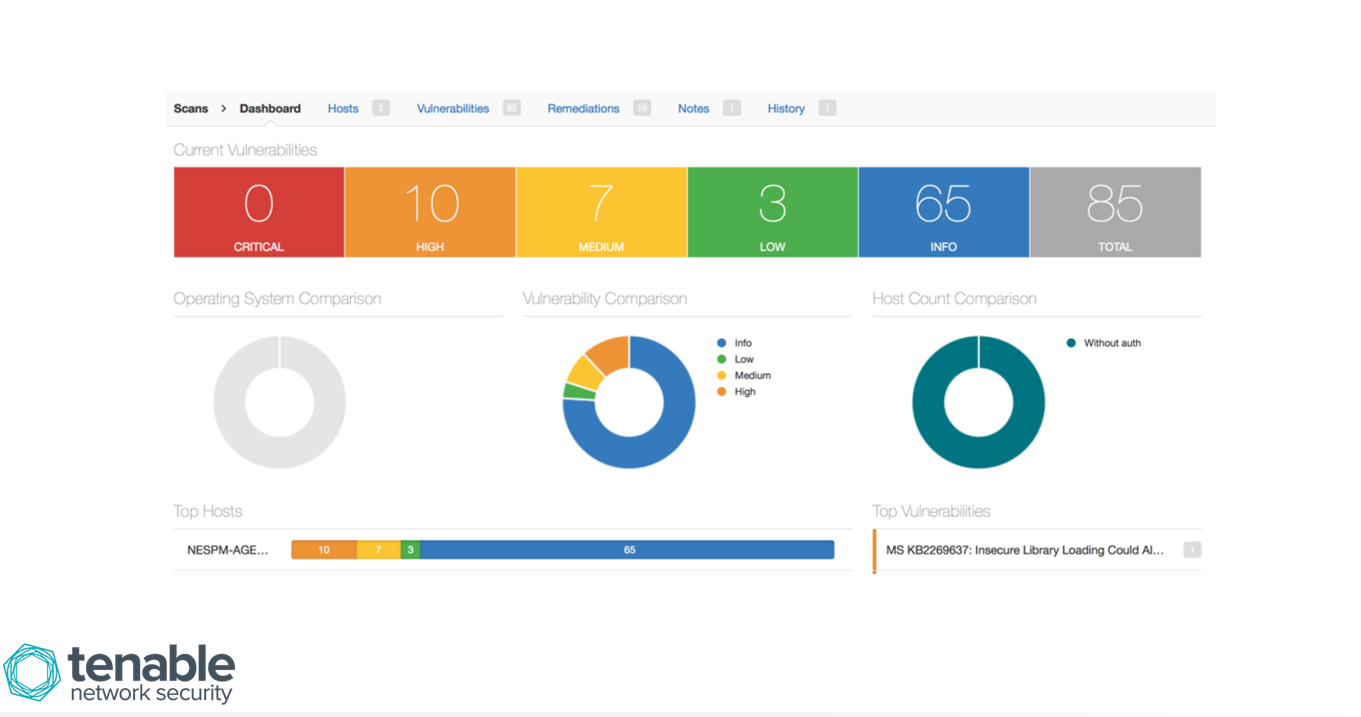Click the orange segment of NESPM-AGE host bar
This screenshot has width=1361, height=717.
coord(323,549)
